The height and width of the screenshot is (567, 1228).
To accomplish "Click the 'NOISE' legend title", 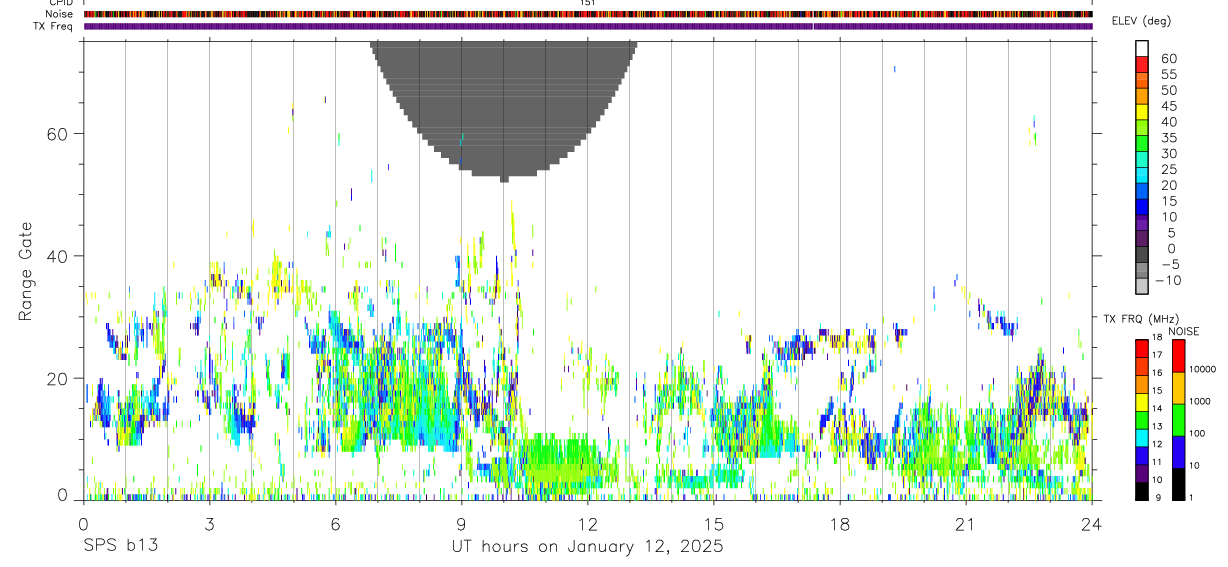I will point(1183,331).
